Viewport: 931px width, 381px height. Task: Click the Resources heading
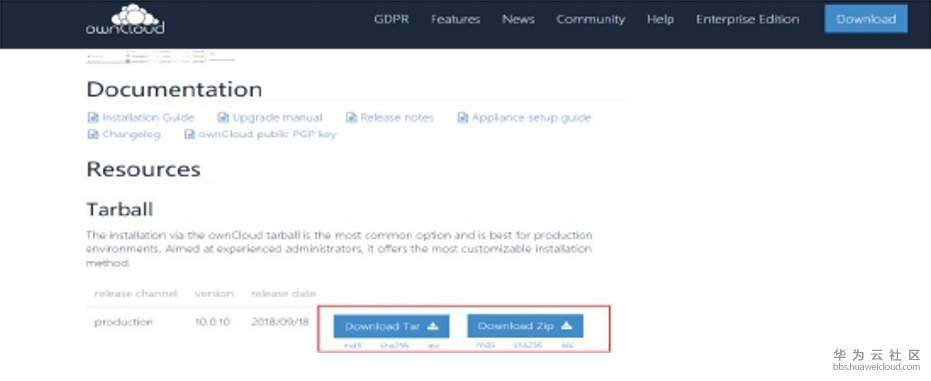[x=143, y=169]
